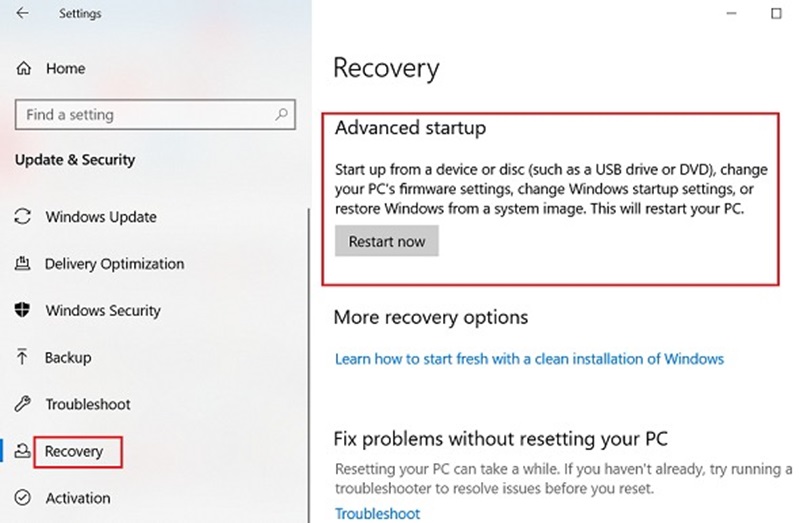The height and width of the screenshot is (523, 800).
Task: Select Delivery Optimization in the sidebar
Action: [x=114, y=264]
